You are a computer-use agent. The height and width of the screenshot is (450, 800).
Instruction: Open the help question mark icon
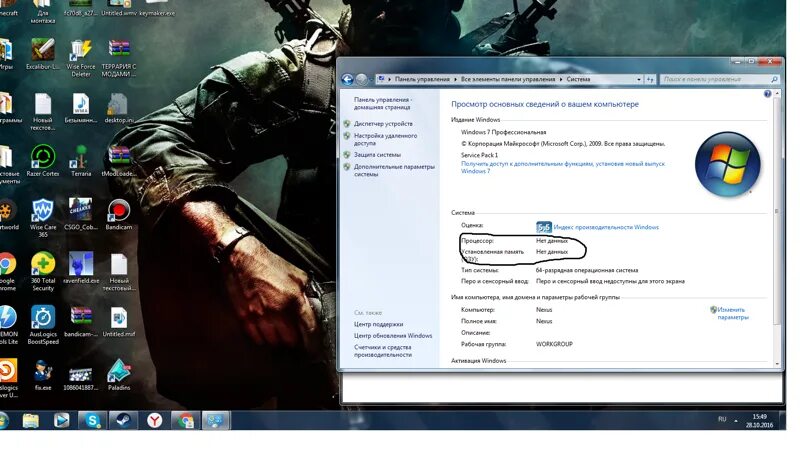(767, 94)
